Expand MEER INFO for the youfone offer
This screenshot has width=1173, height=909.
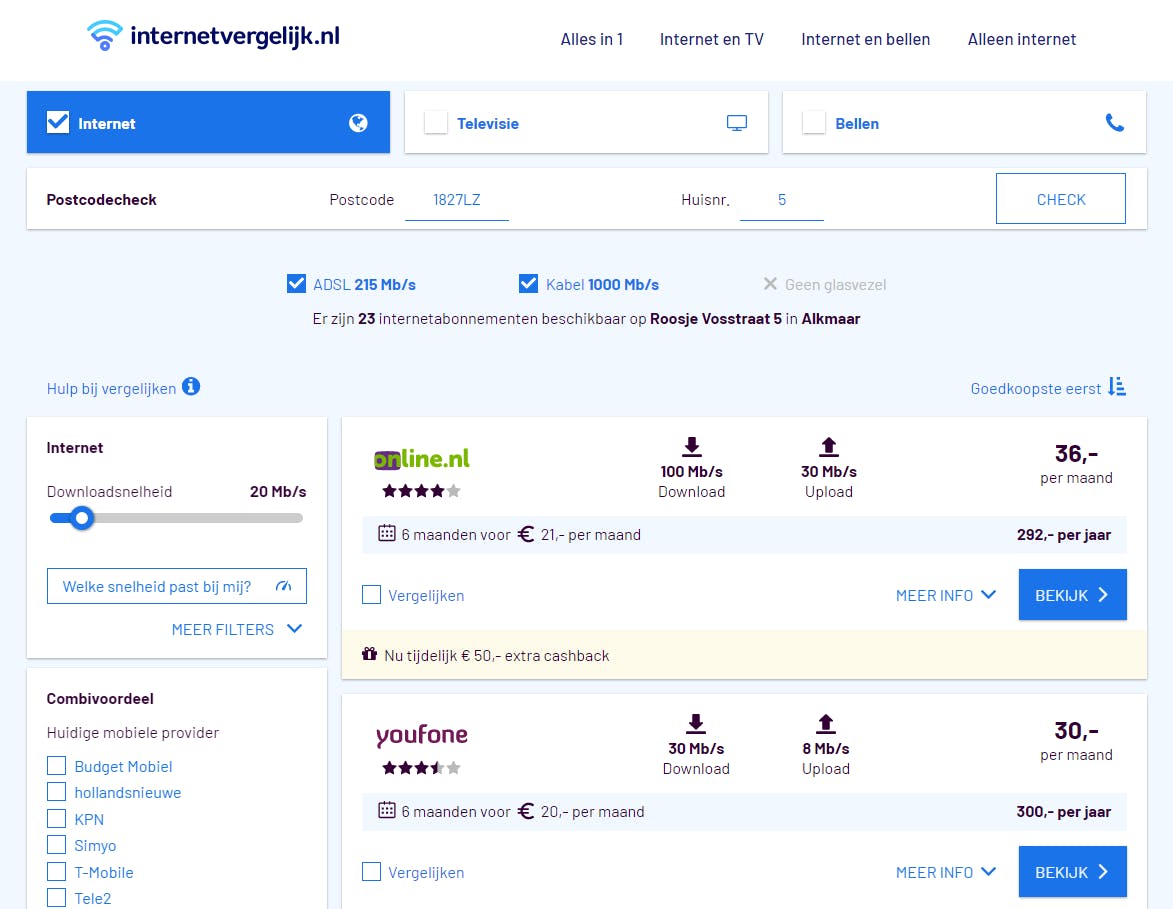946,872
